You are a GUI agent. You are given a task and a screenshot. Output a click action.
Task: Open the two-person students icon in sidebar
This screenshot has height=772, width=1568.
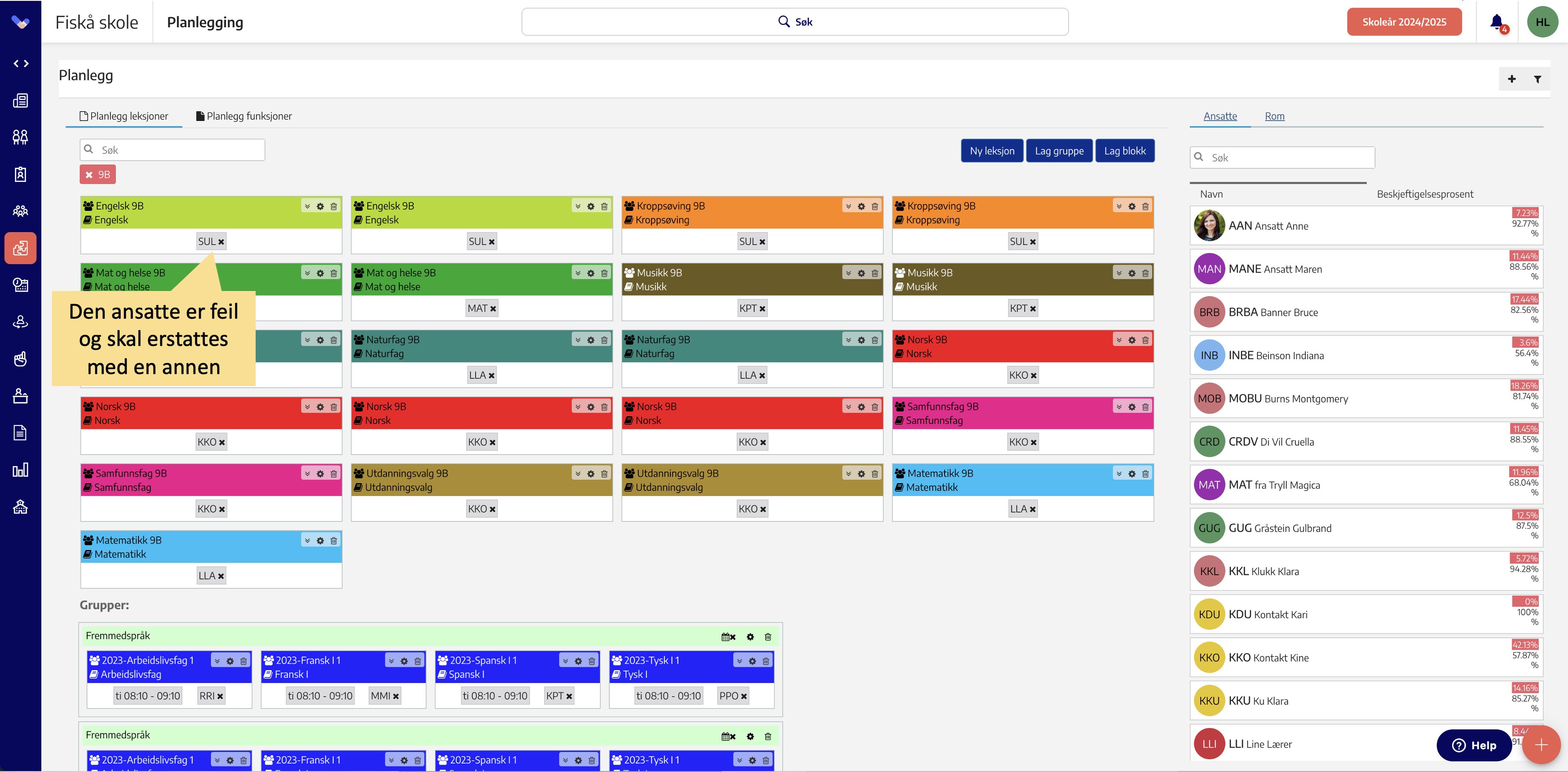21,137
